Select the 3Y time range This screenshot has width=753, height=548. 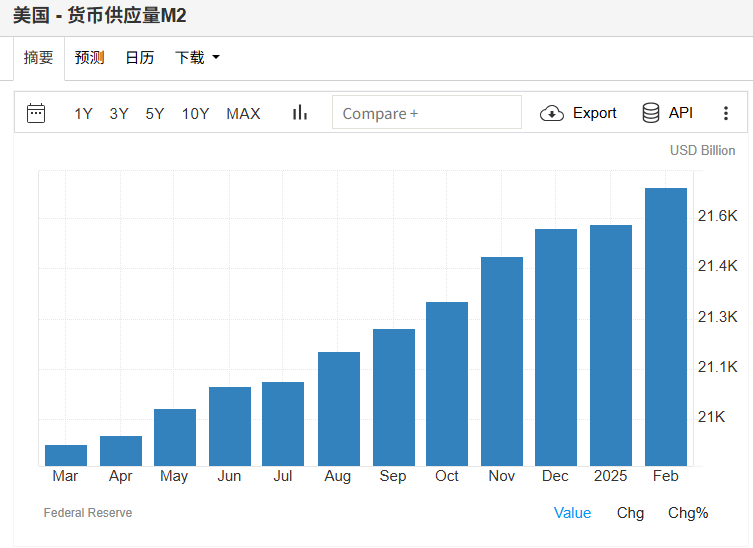coord(119,114)
